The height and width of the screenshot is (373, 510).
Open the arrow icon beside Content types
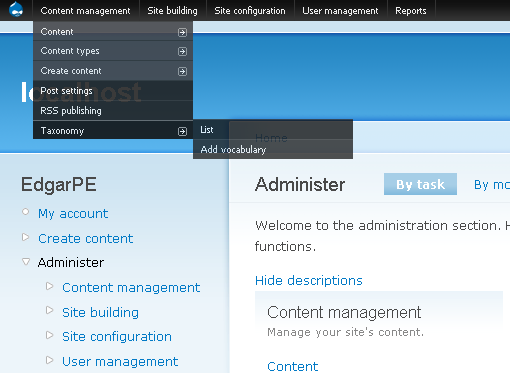pos(182,52)
